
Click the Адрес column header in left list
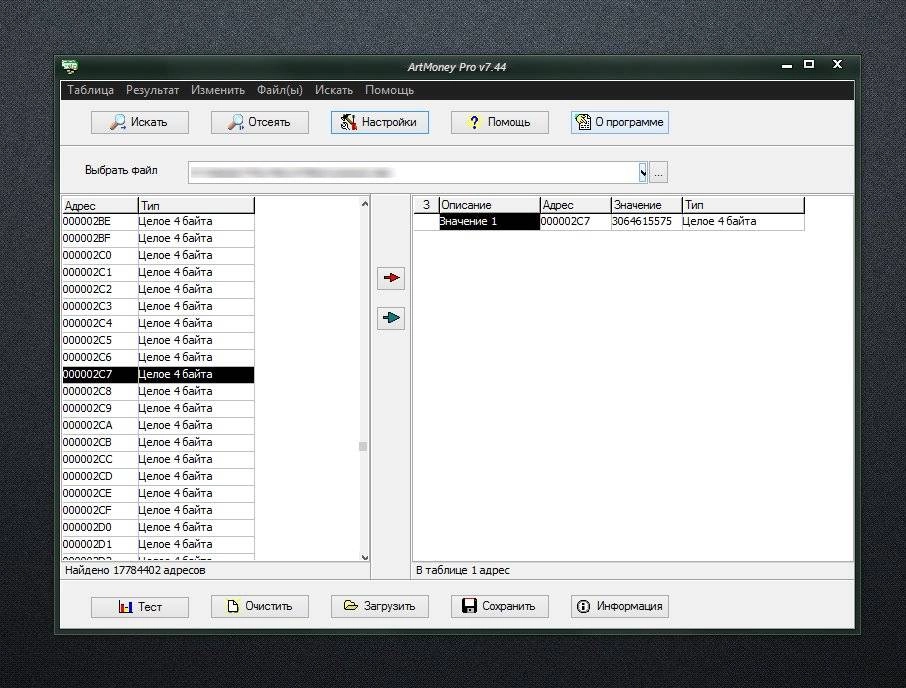(x=100, y=206)
